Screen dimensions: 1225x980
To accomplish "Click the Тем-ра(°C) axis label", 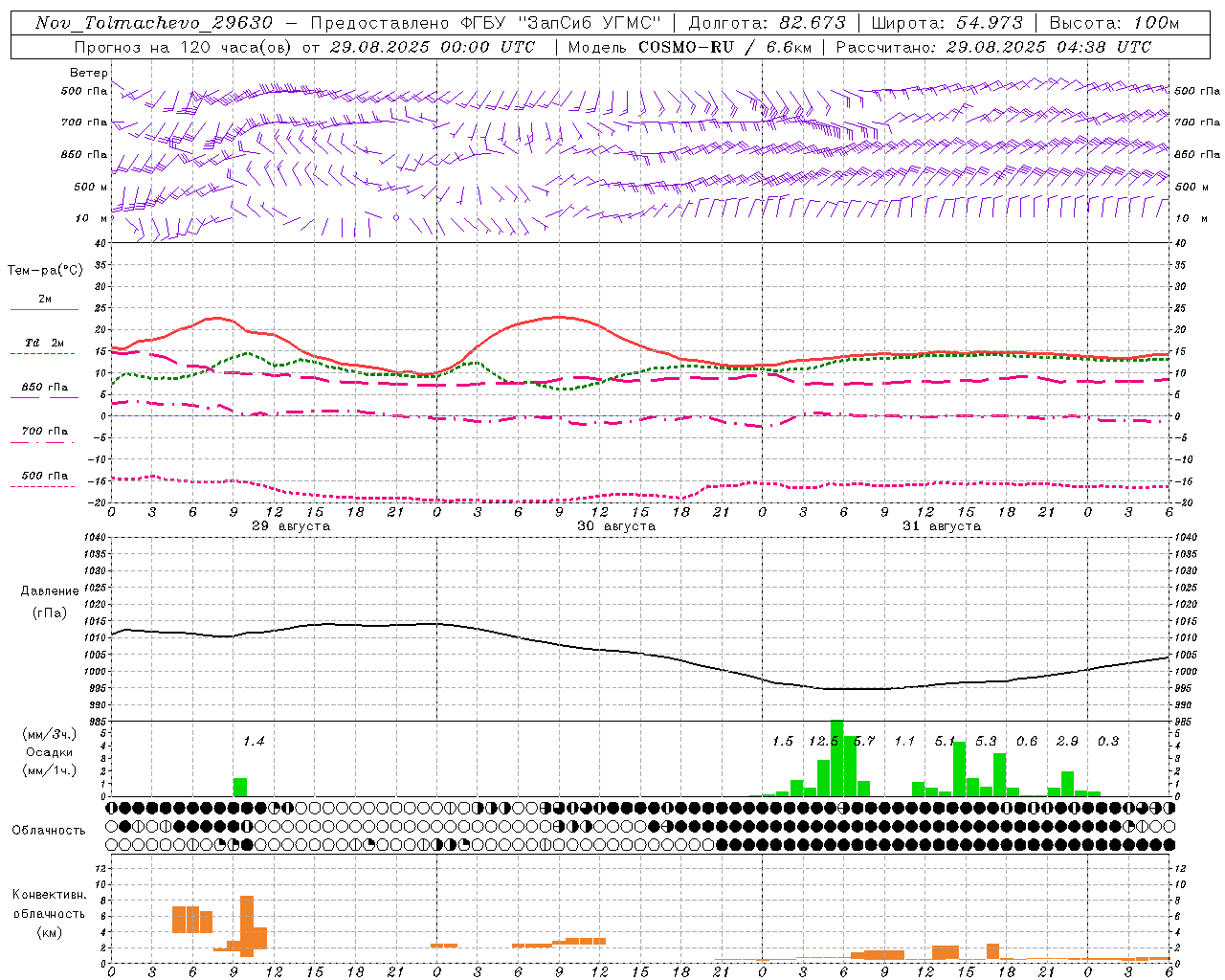I will [45, 271].
